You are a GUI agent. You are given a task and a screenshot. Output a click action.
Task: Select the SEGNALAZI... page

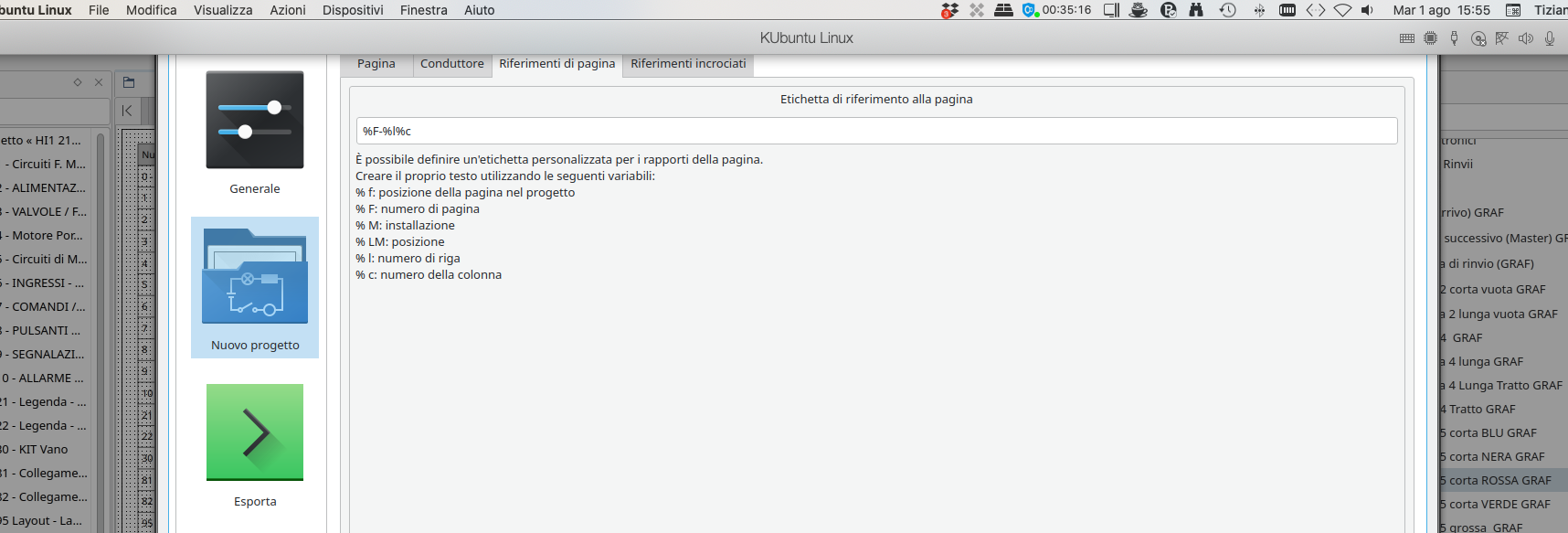tap(44, 354)
